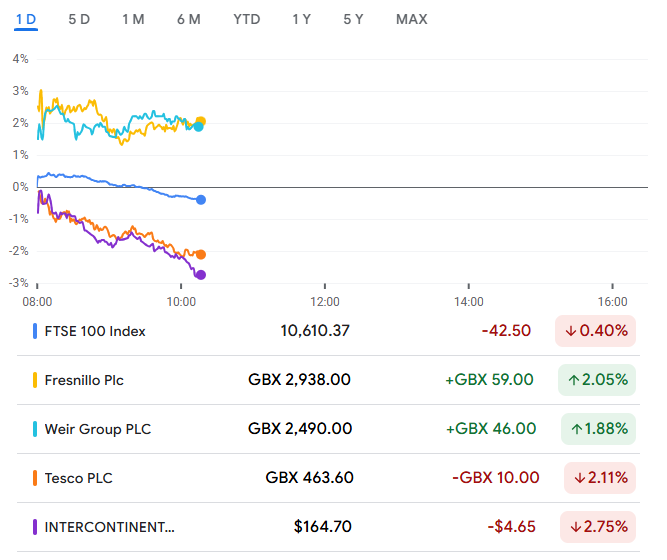
Task: Click the +GBX 46.00 change value
Action: (x=491, y=429)
